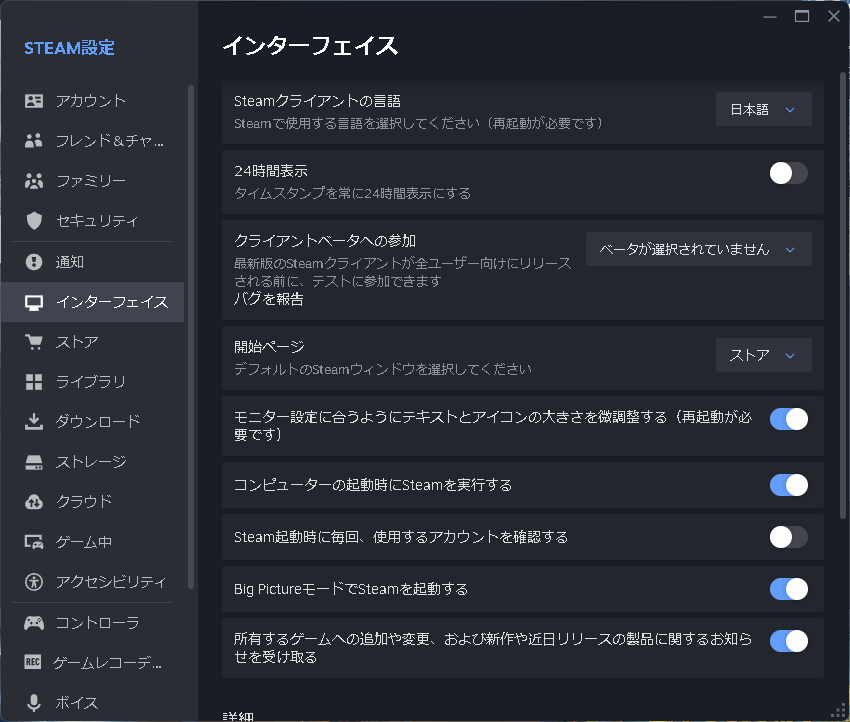Open the ダウンロード settings tab
The height and width of the screenshot is (722, 850).
click(x=93, y=422)
